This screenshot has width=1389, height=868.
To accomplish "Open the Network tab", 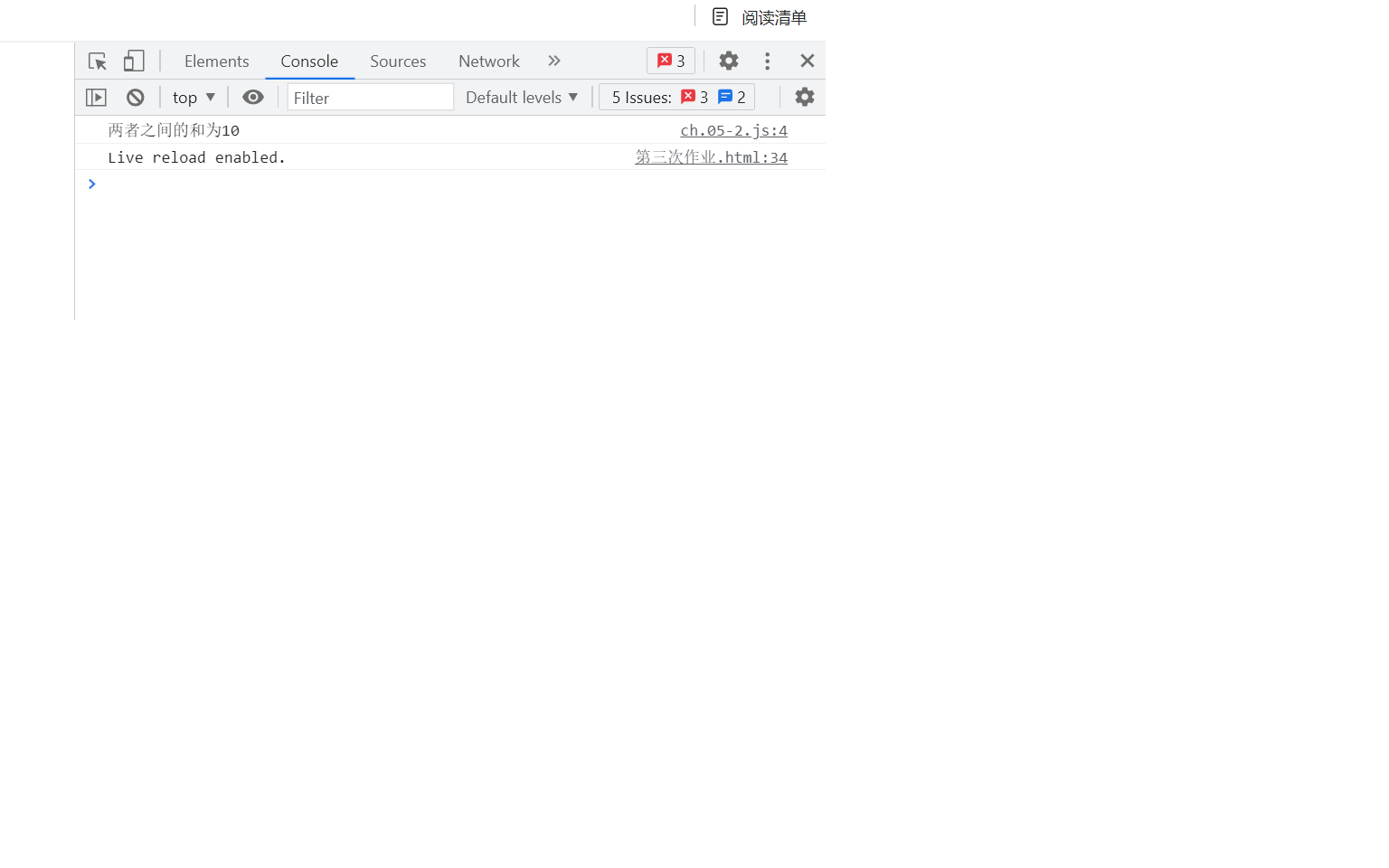I will (489, 61).
